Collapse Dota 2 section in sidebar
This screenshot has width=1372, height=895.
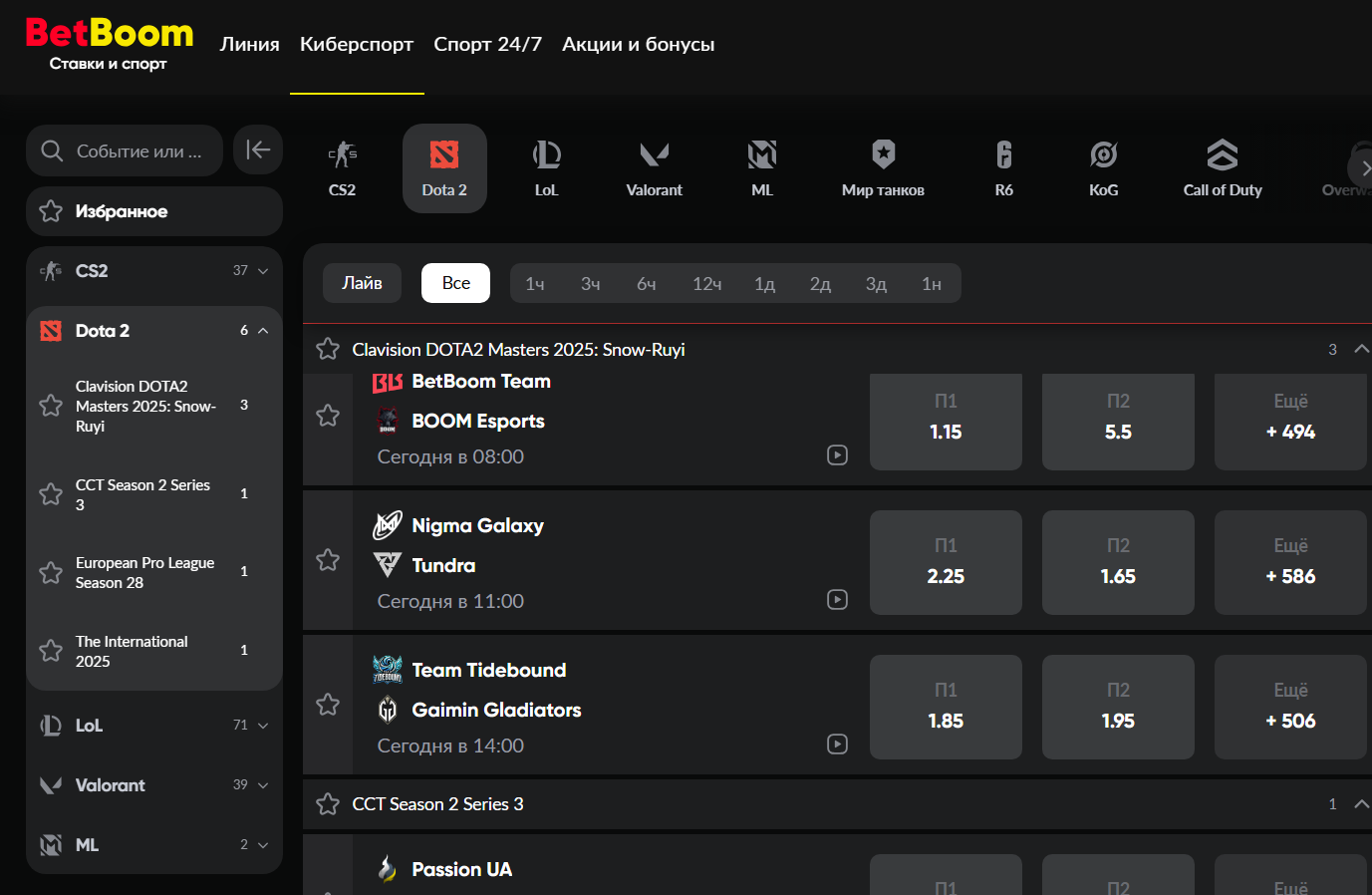pos(263,331)
